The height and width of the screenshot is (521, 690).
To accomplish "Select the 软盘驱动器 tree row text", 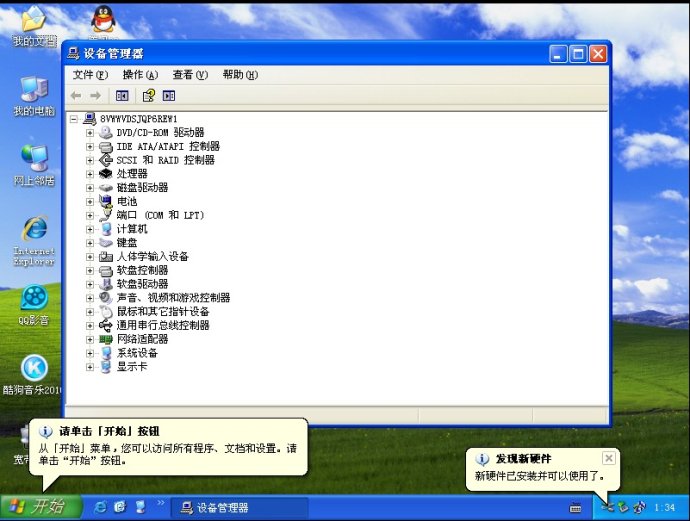I will click(x=142, y=284).
